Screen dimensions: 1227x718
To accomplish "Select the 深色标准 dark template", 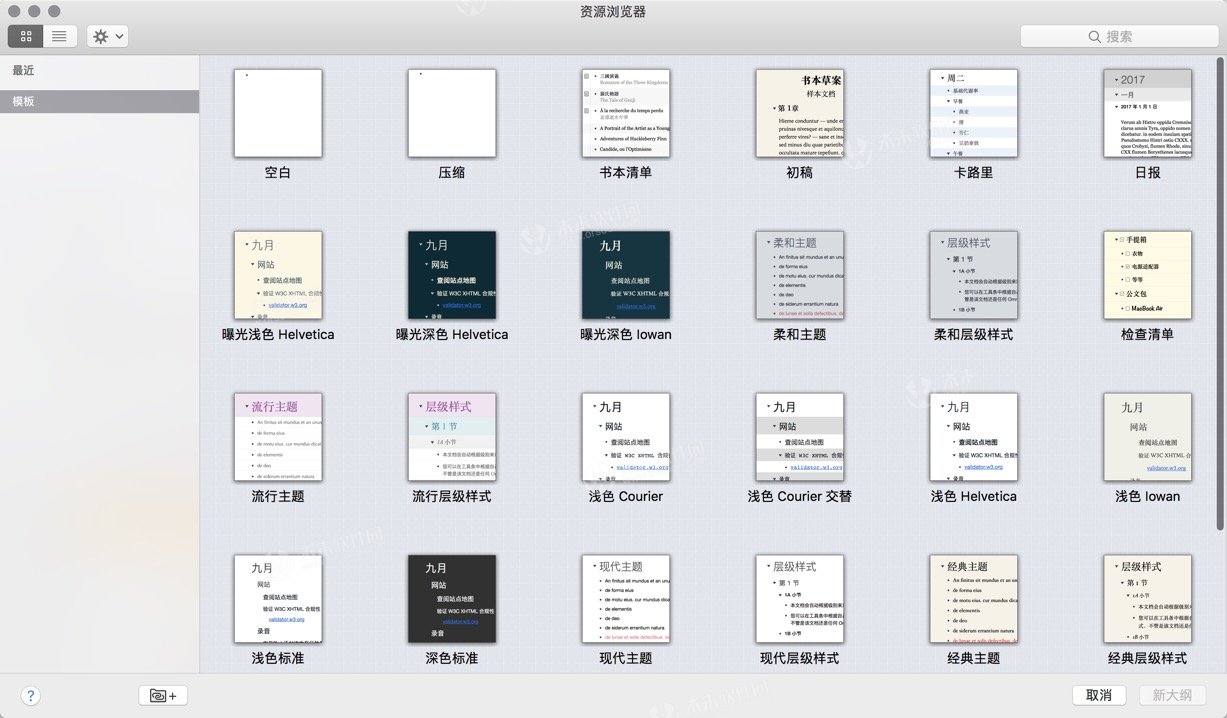I will pyautogui.click(x=451, y=598).
